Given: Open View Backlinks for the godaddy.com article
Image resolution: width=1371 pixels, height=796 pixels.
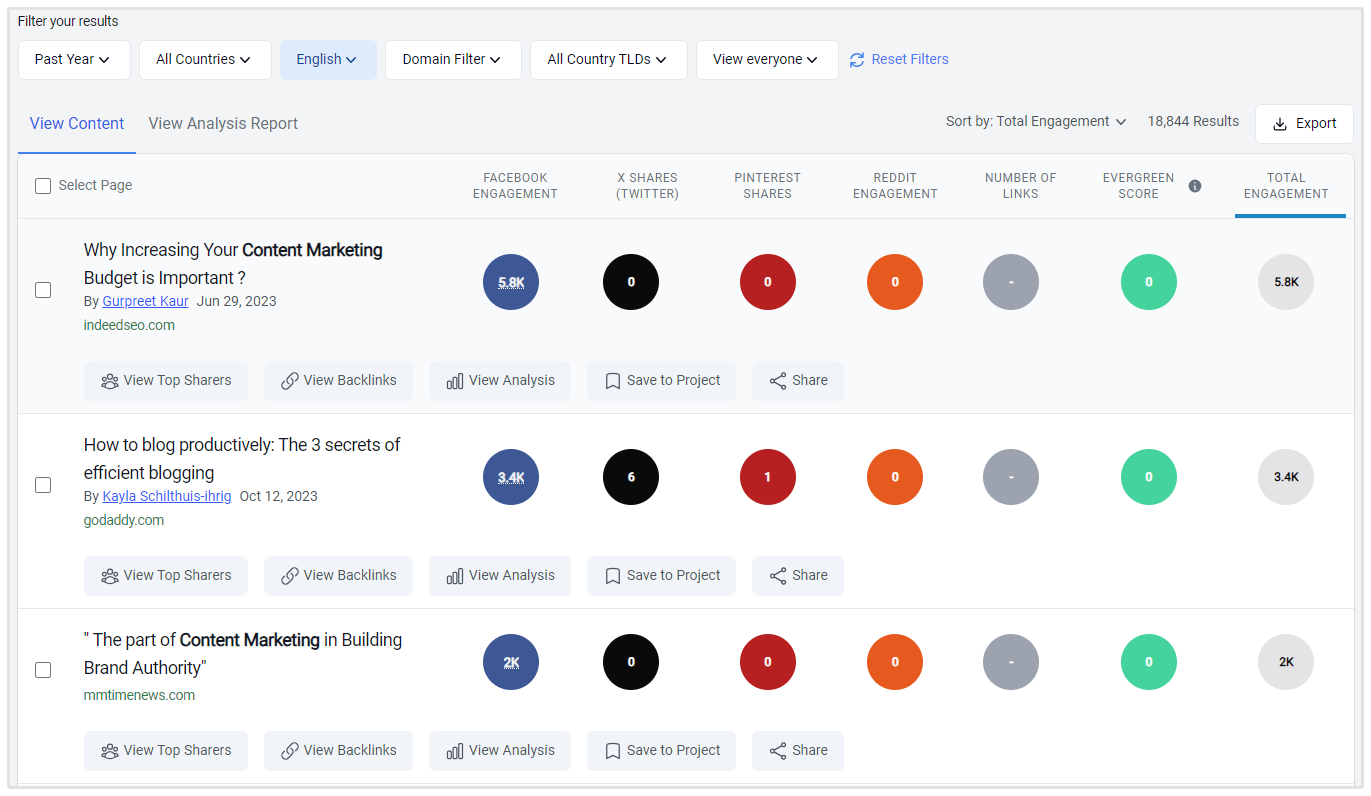Looking at the screenshot, I should point(338,576).
